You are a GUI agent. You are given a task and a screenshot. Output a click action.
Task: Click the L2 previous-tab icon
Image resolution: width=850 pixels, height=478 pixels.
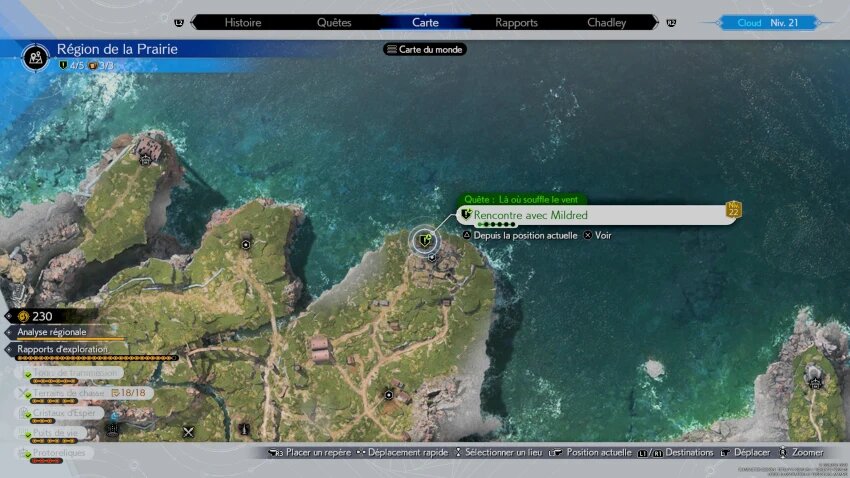[x=179, y=23]
